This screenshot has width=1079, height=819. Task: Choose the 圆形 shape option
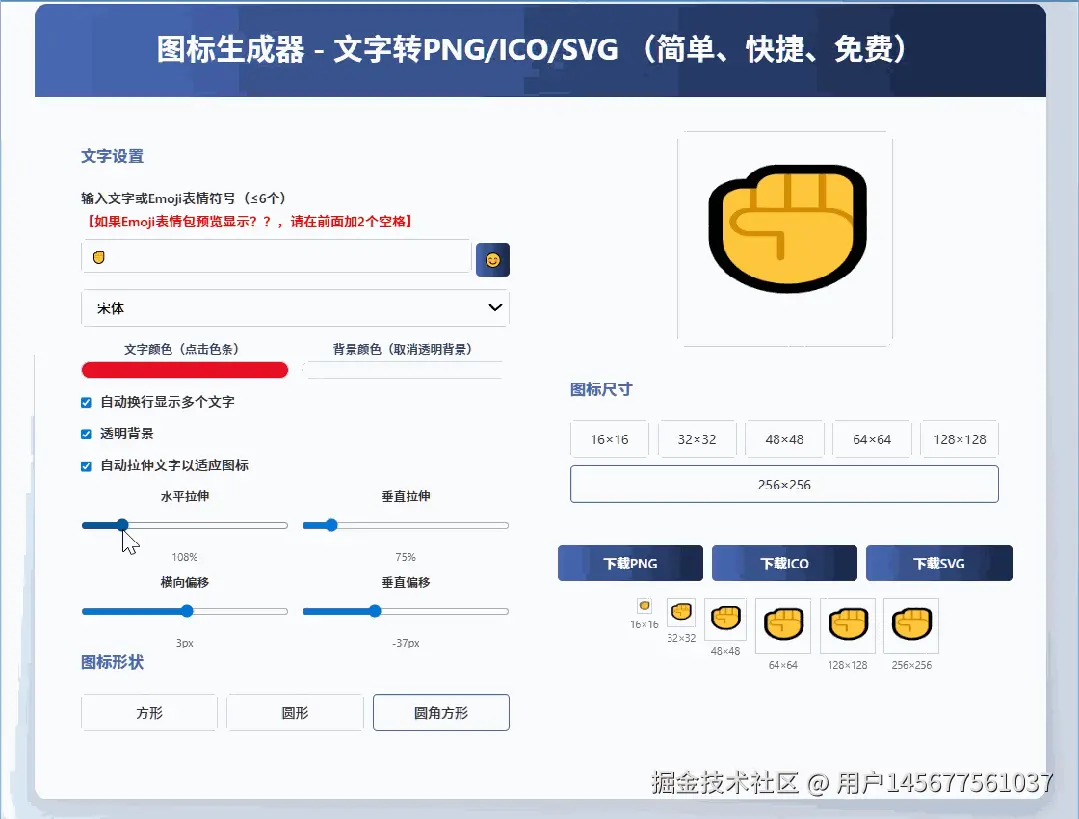[294, 712]
